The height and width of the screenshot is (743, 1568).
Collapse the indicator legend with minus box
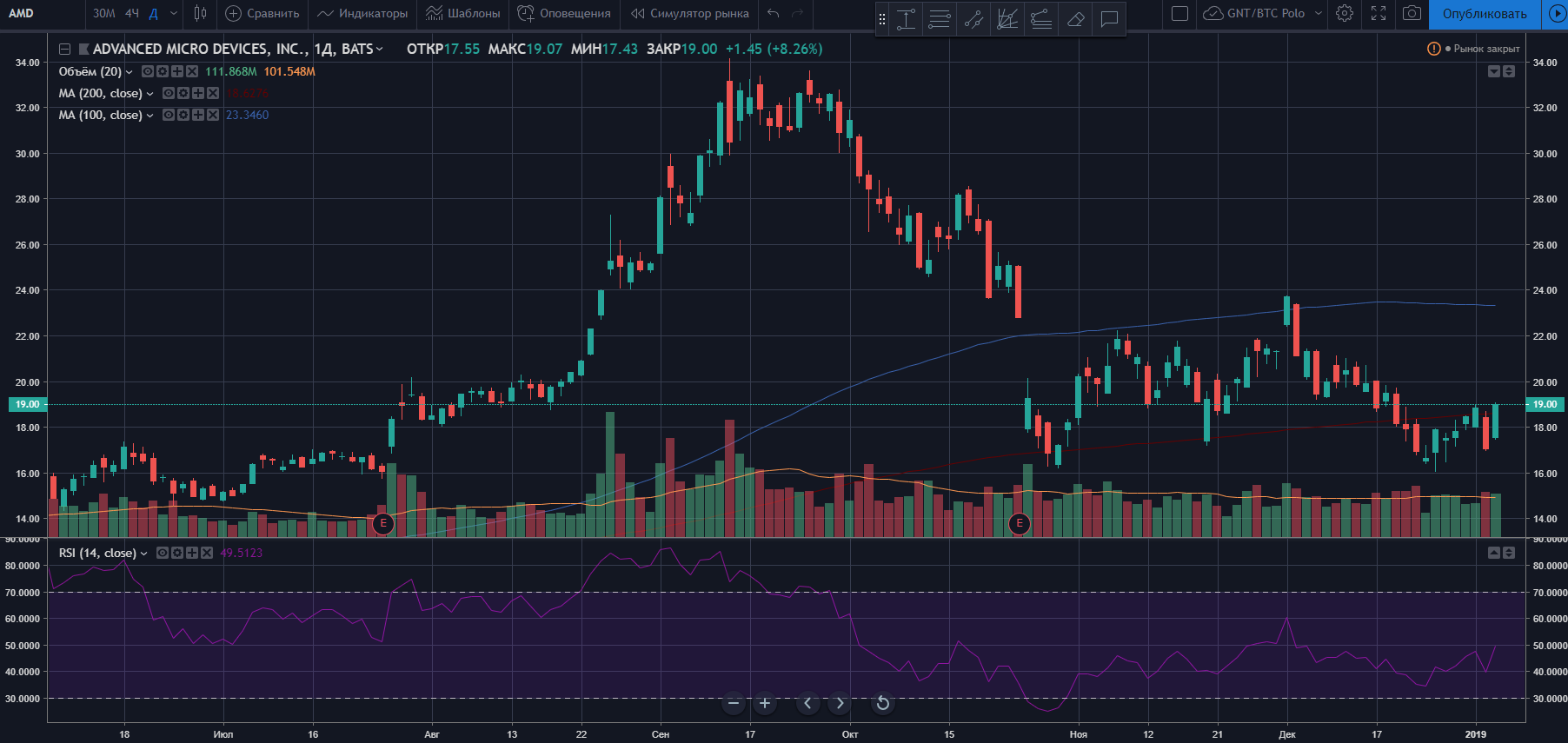click(64, 50)
